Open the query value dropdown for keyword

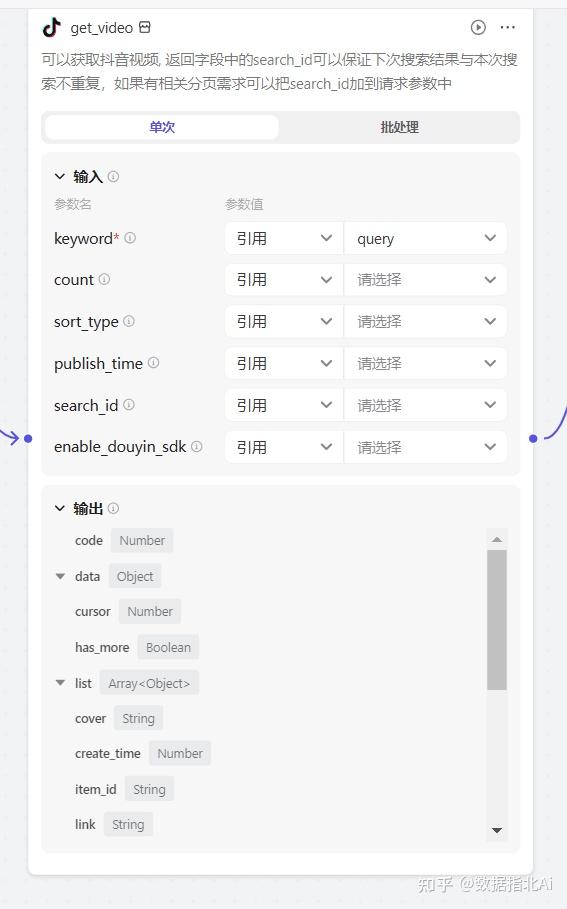click(426, 238)
